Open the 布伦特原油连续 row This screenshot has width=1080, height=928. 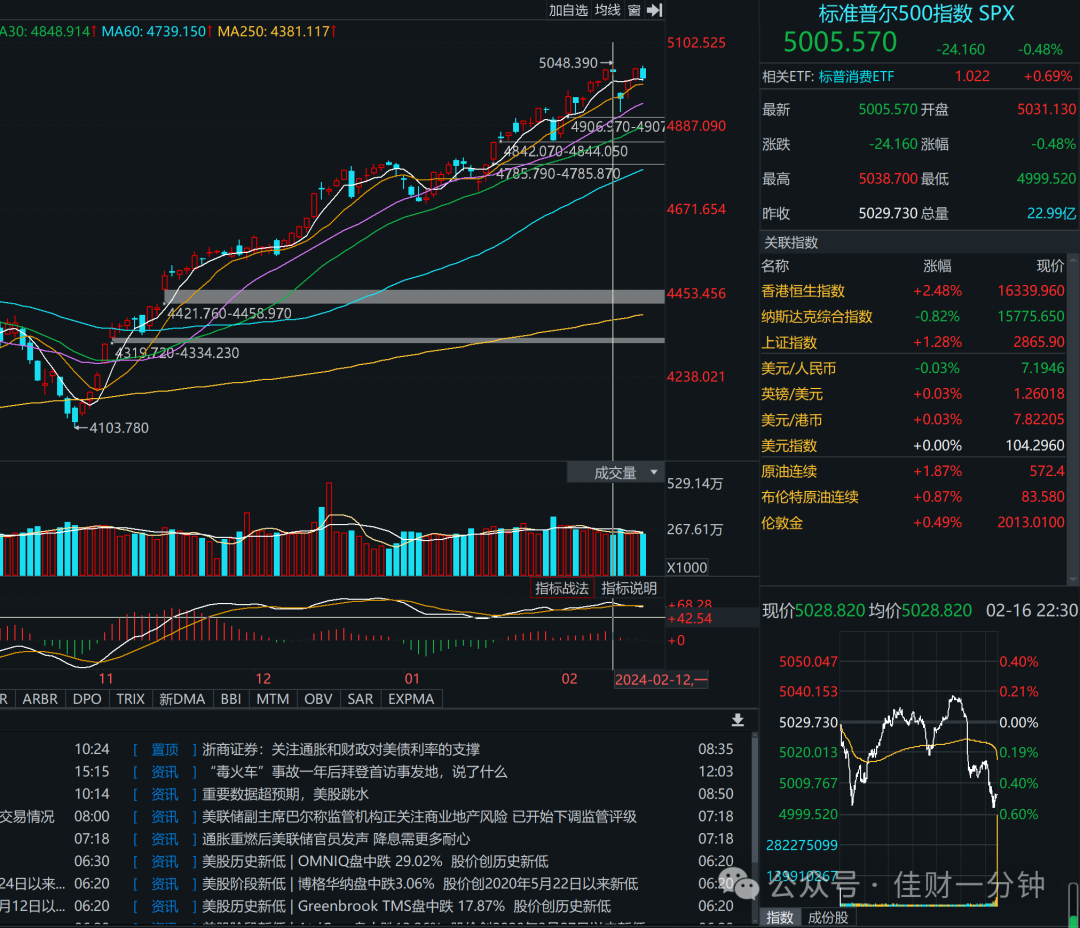[913, 497]
